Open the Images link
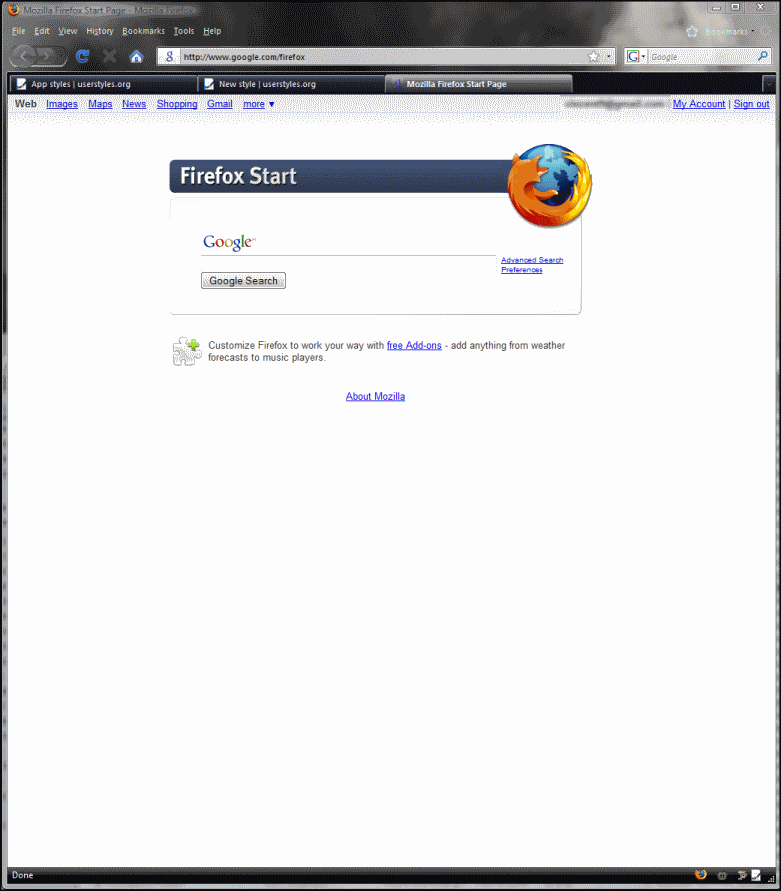This screenshot has width=781, height=891. pyautogui.click(x=62, y=104)
